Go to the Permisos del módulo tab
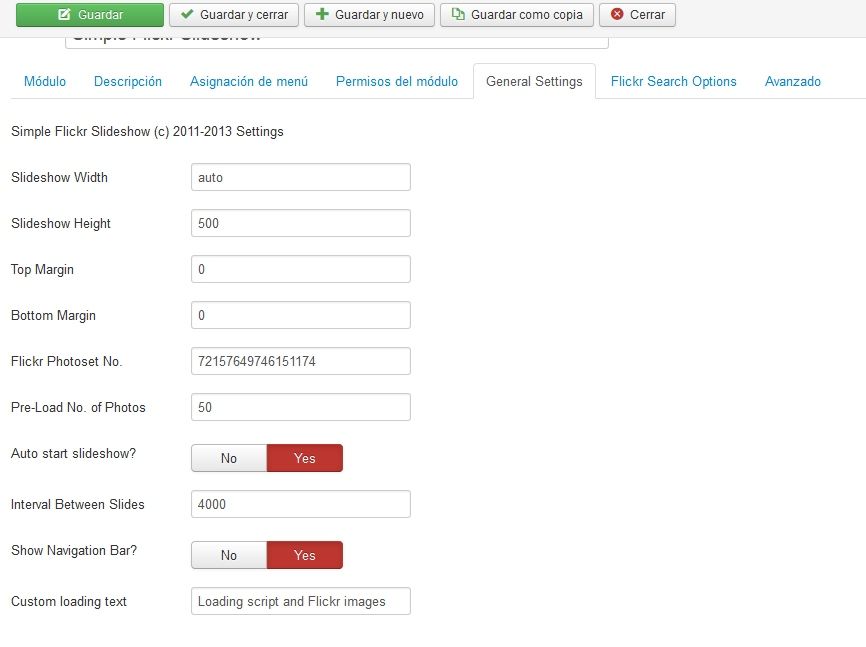 tap(397, 82)
